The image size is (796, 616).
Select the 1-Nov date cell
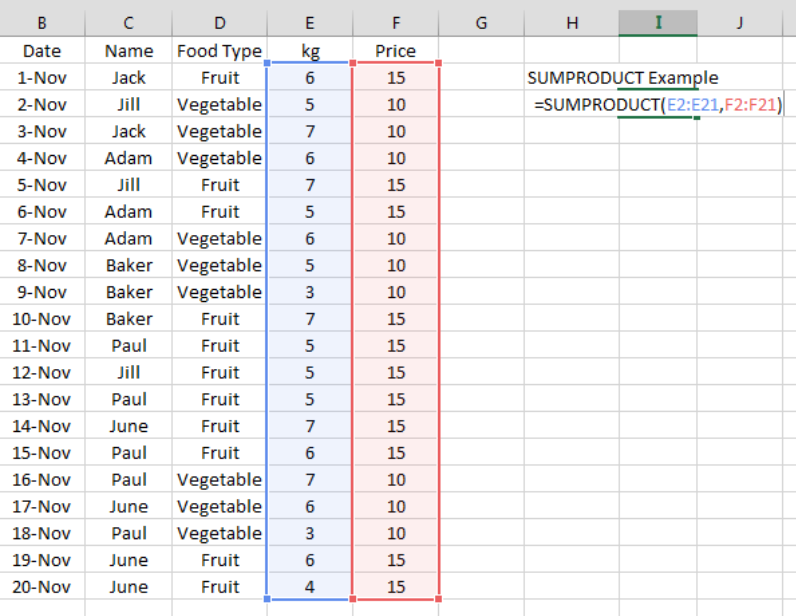41,78
